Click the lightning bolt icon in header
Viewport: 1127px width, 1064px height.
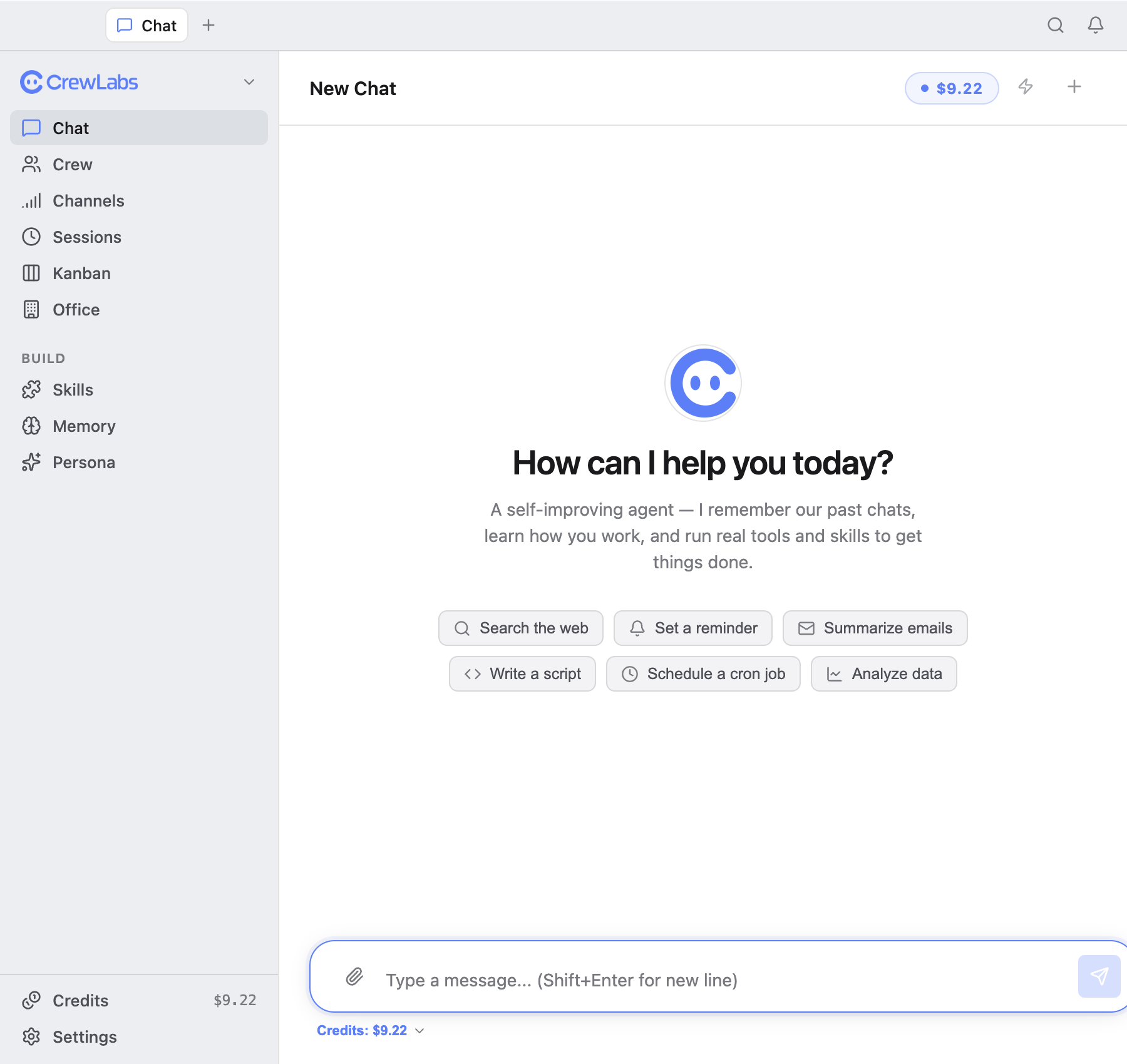[x=1026, y=86]
